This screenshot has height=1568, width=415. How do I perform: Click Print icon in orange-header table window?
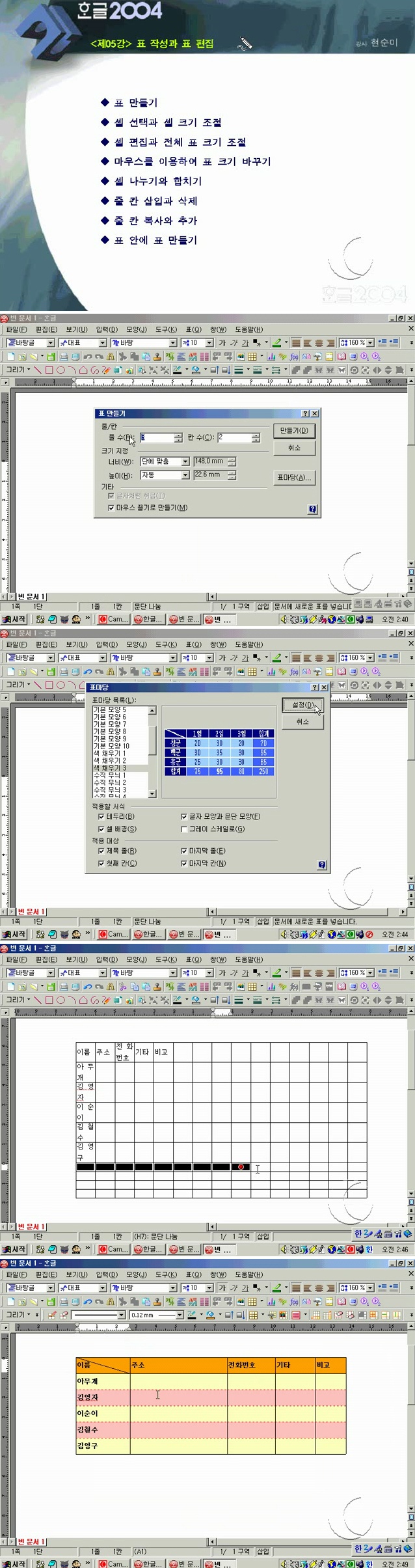63,1302
